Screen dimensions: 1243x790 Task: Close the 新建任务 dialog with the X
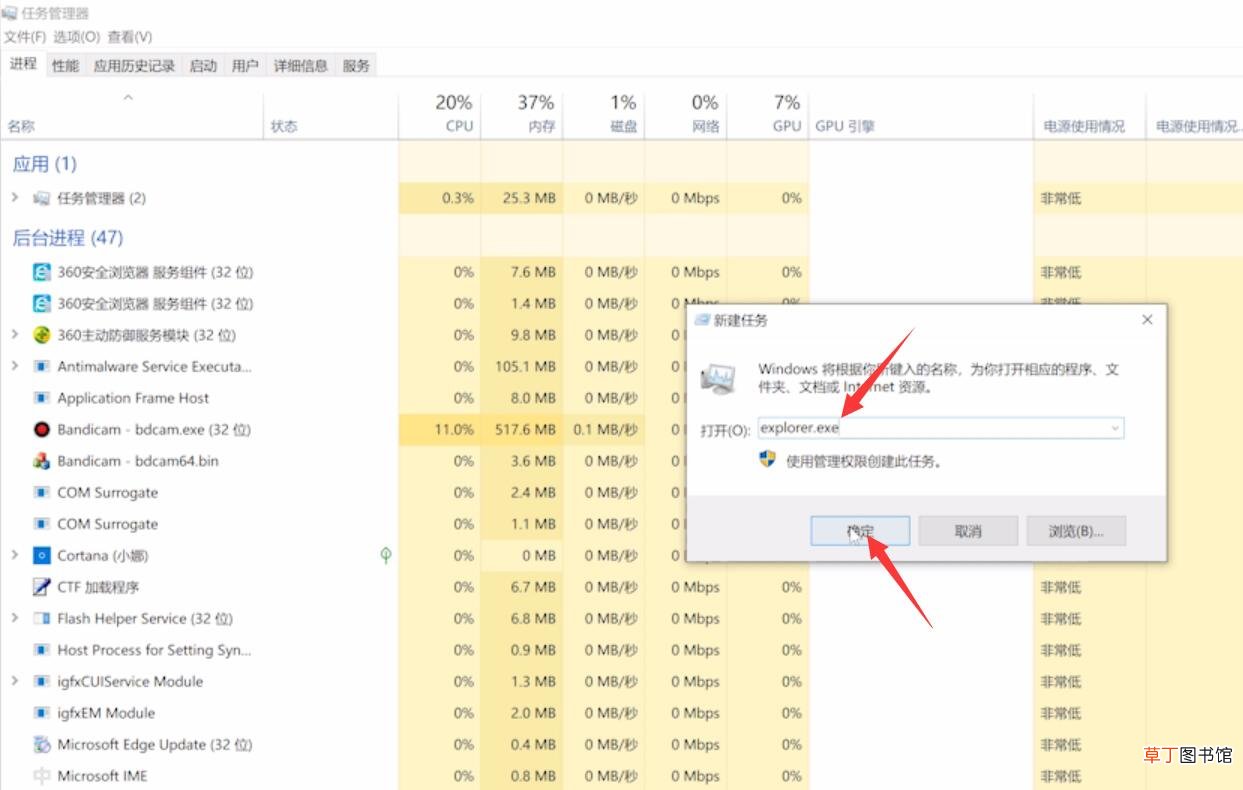click(x=1147, y=320)
